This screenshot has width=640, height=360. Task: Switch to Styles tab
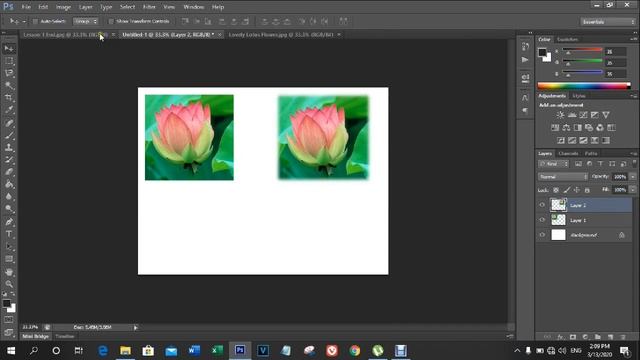coord(578,96)
